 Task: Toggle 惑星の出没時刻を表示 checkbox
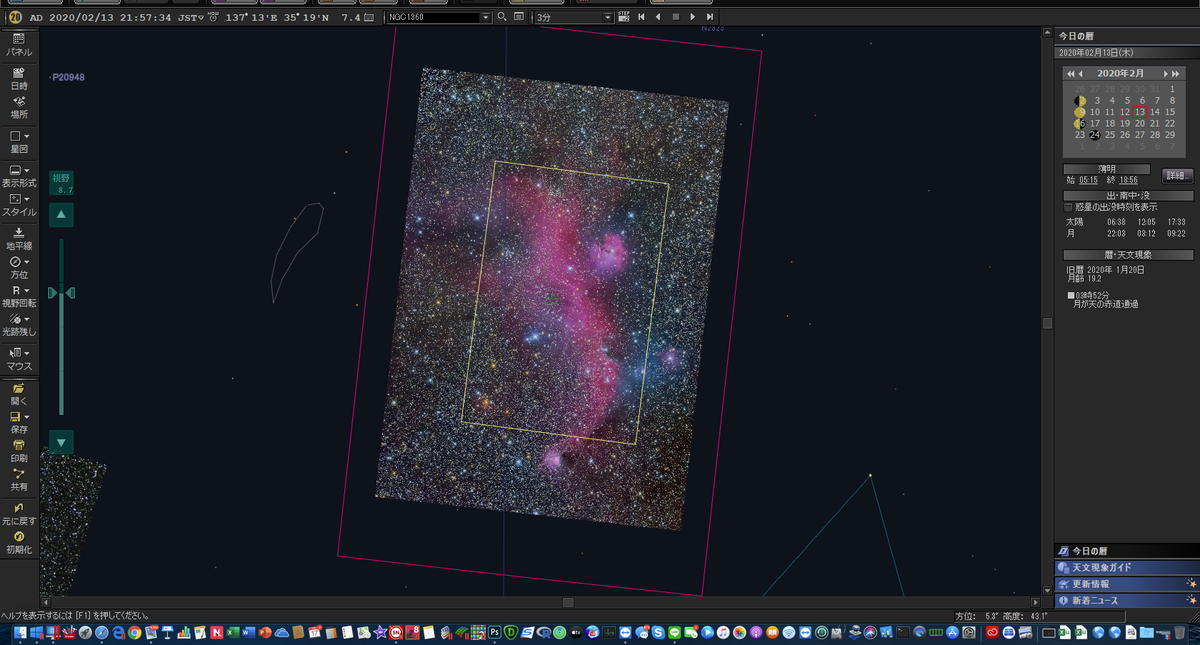[1069, 207]
